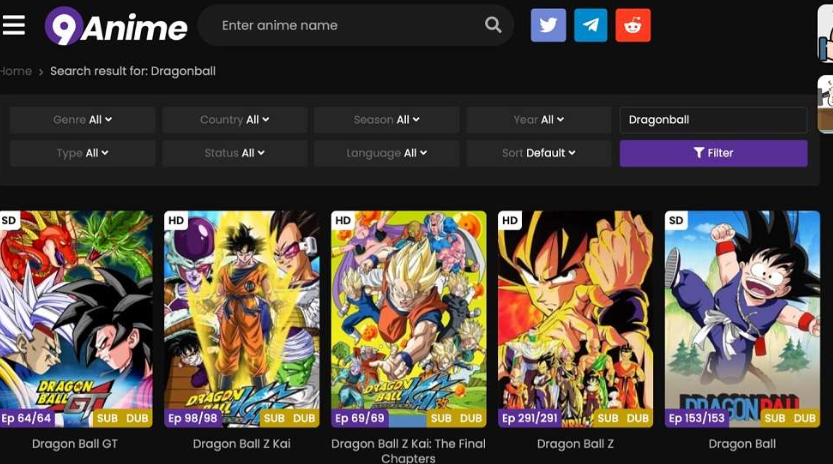Expand the Type filter dropdown

82,153
